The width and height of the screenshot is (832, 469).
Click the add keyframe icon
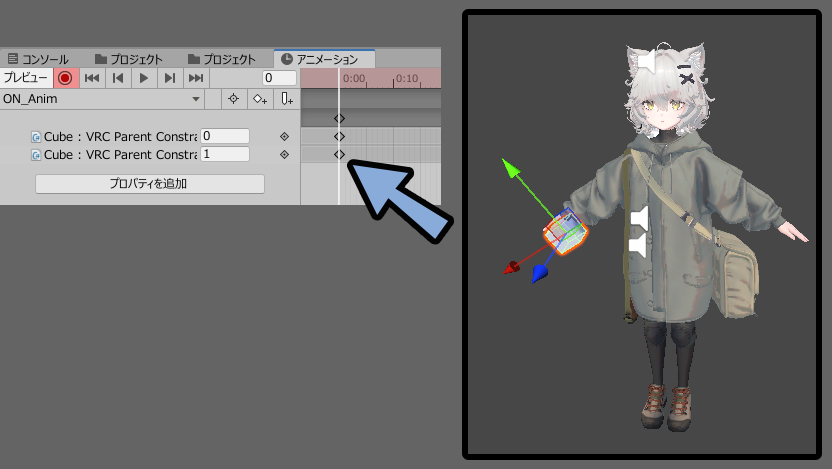(x=260, y=99)
